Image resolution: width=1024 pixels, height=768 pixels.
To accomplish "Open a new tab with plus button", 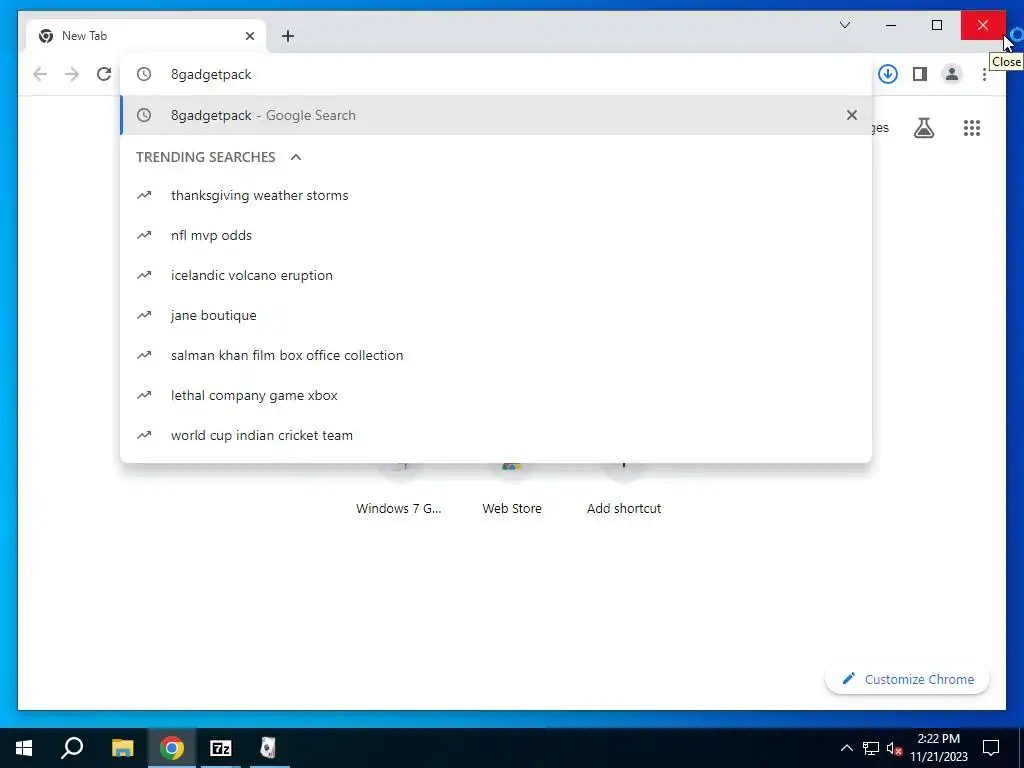I will pos(288,36).
